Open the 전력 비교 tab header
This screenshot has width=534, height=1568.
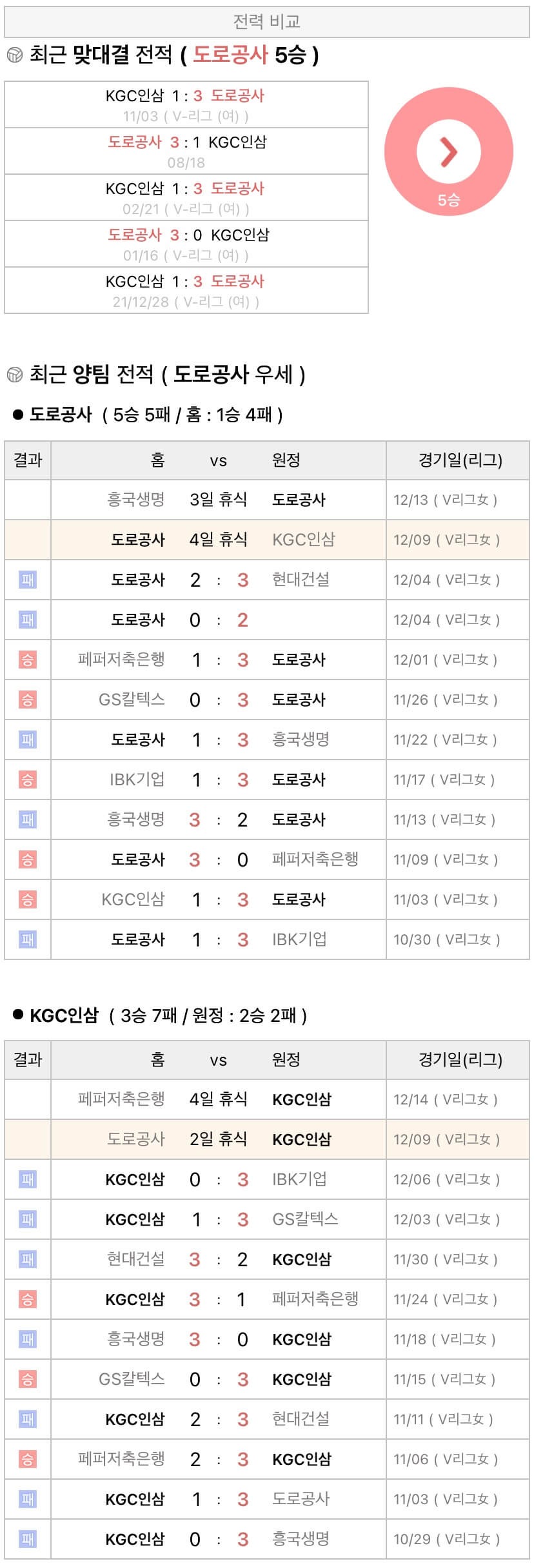pyautogui.click(x=267, y=23)
